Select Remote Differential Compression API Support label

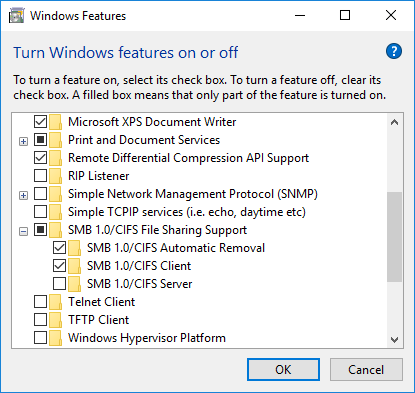tap(188, 158)
